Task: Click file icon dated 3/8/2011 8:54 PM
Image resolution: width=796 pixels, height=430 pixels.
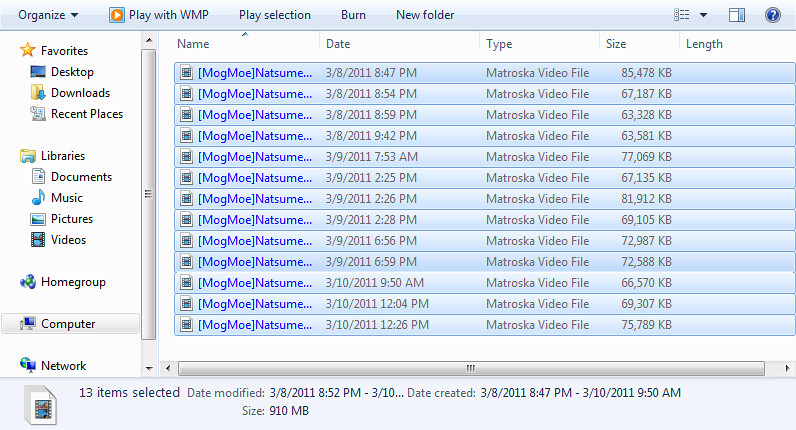Action: [186, 93]
